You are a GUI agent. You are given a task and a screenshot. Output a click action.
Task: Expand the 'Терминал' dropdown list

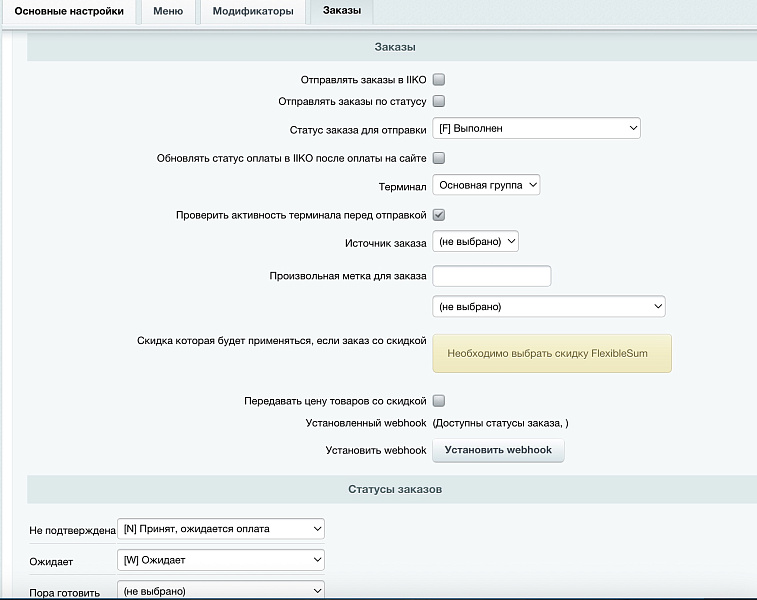click(486, 185)
